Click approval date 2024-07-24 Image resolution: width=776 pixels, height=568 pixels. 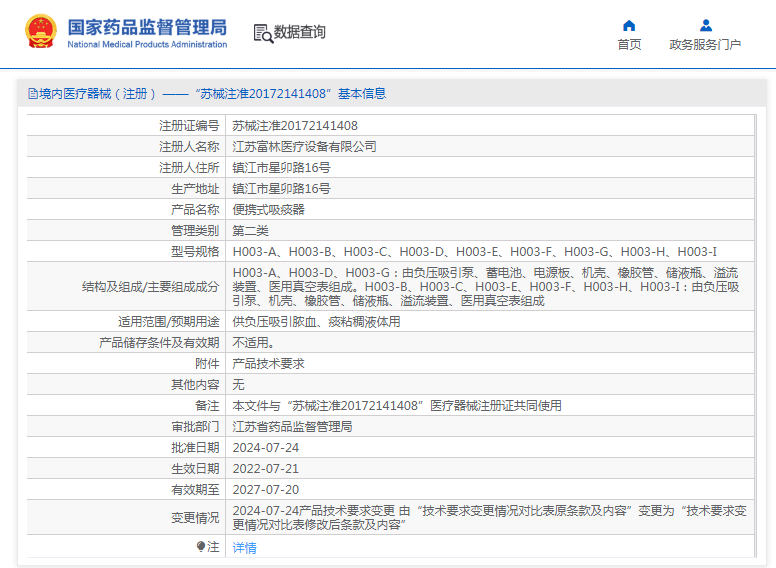(x=266, y=448)
